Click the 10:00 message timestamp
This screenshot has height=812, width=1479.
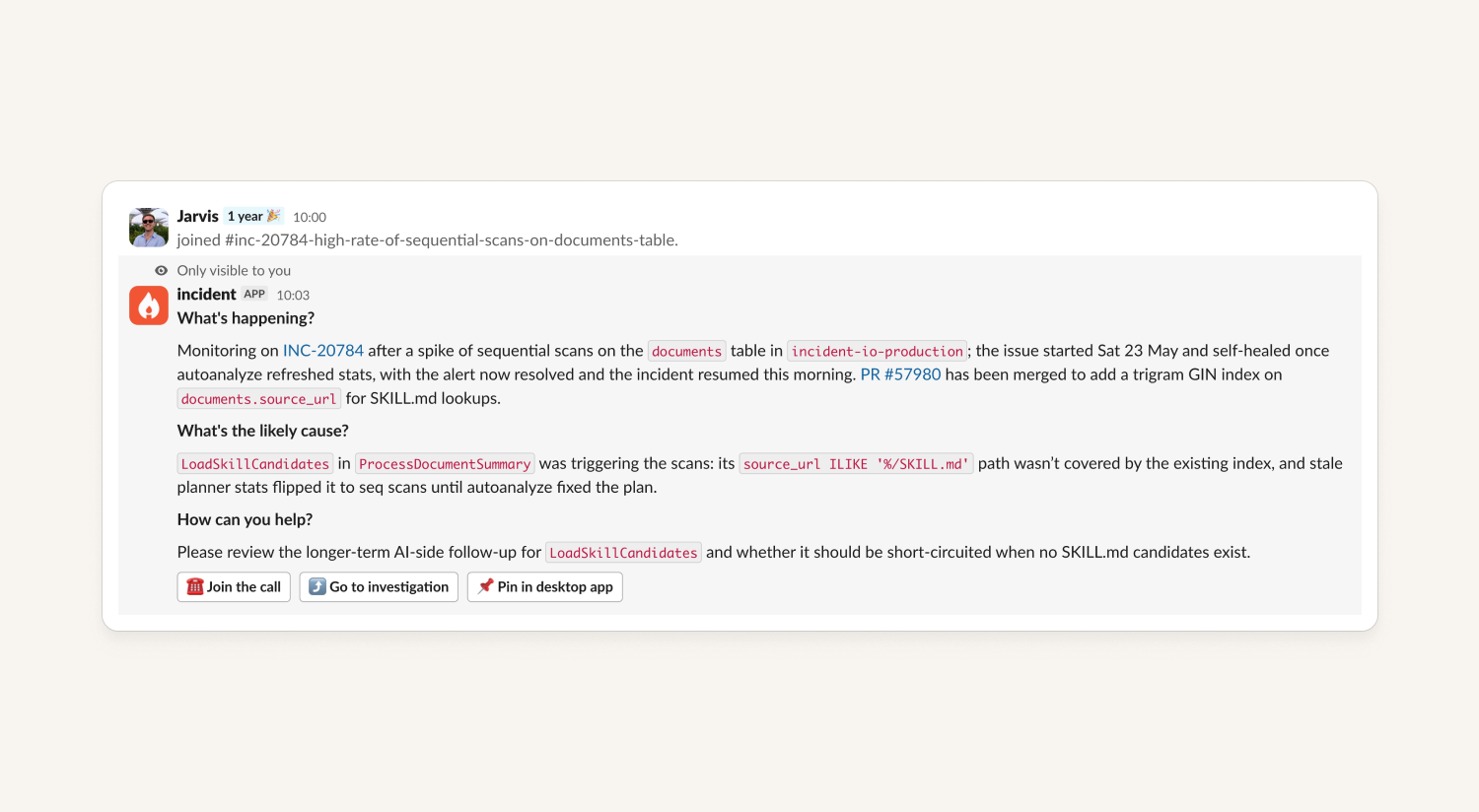pos(310,217)
